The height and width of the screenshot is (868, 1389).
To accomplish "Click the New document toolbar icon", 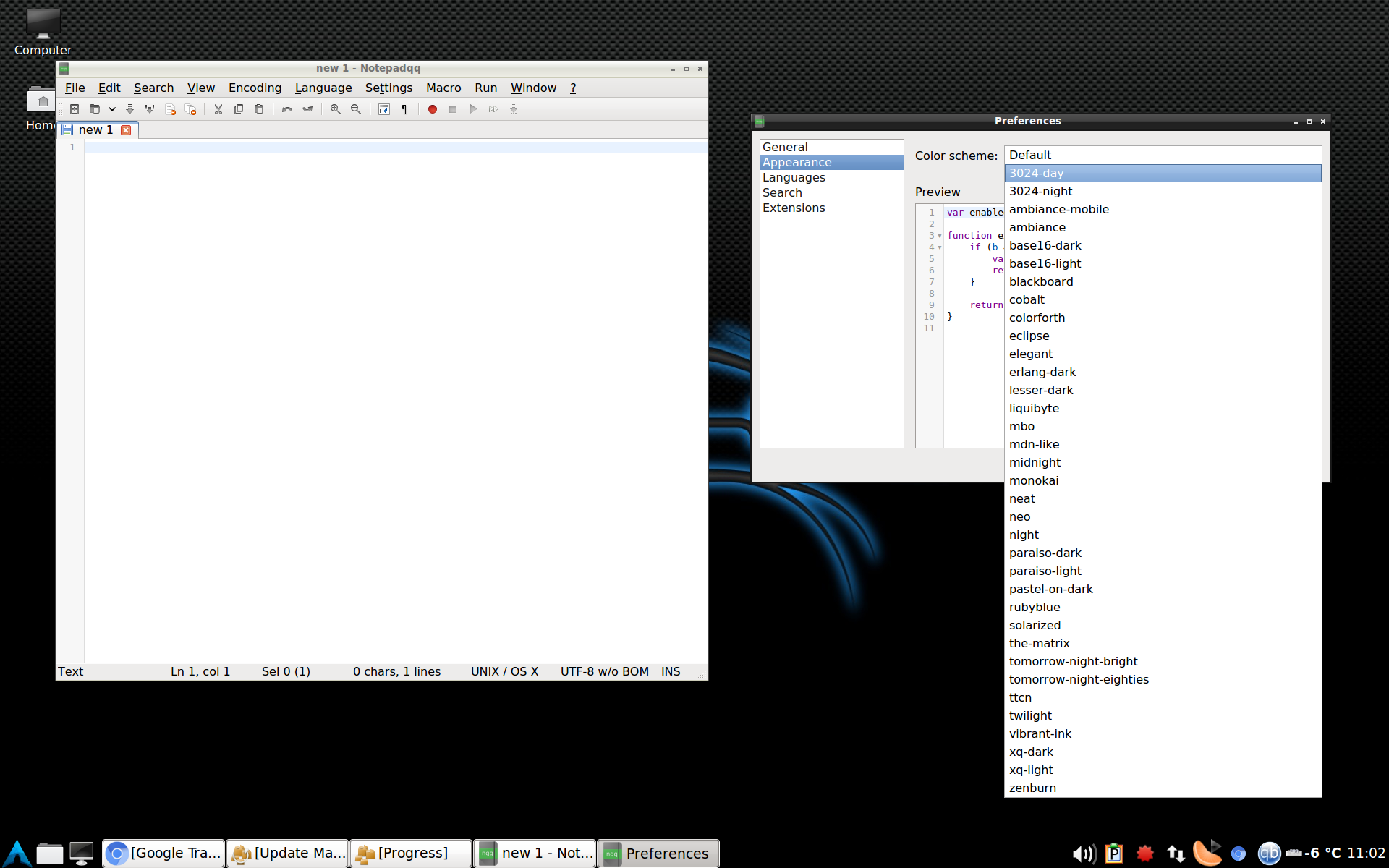I will point(75,109).
